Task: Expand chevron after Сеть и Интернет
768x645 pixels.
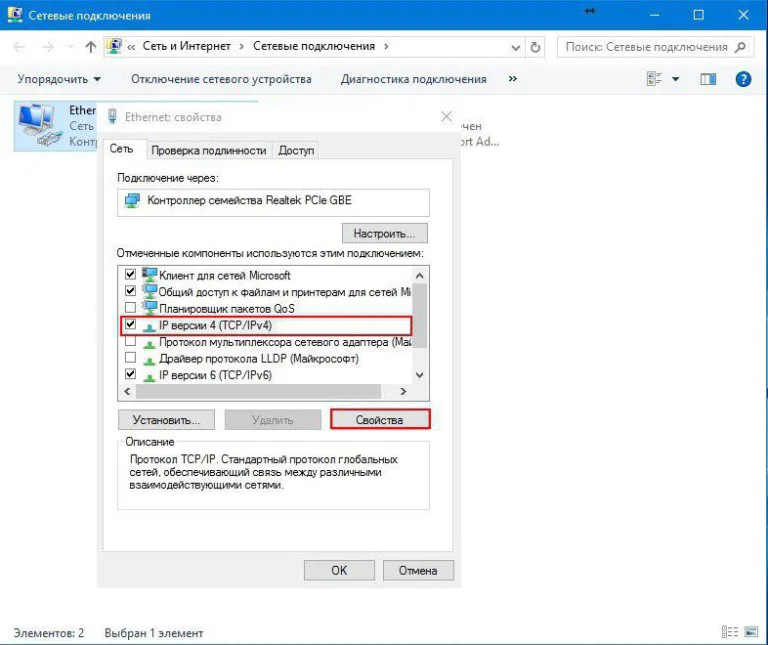Action: click(x=241, y=47)
